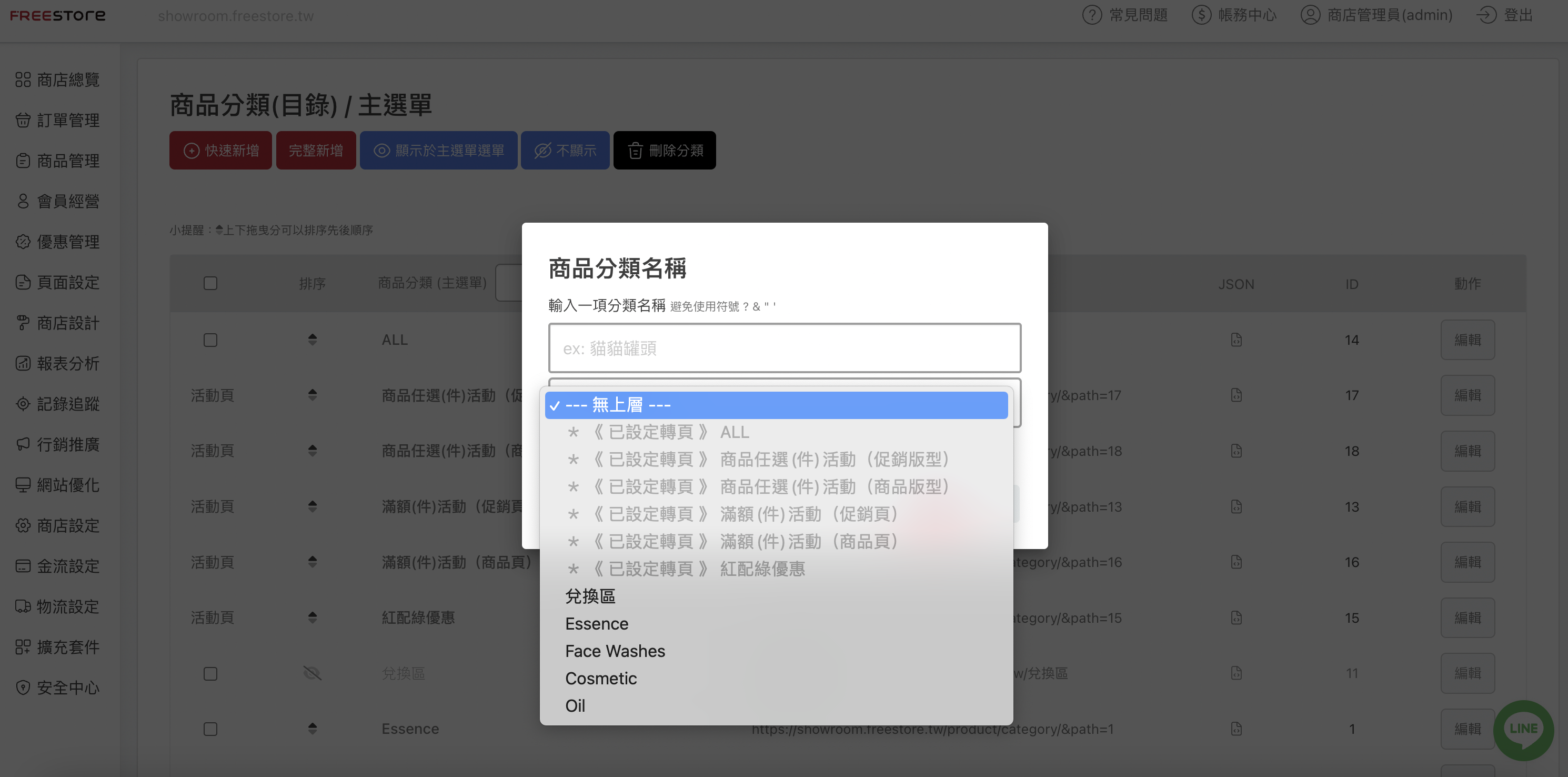
Task: Focus the 分類名稱 input field
Action: 785,348
